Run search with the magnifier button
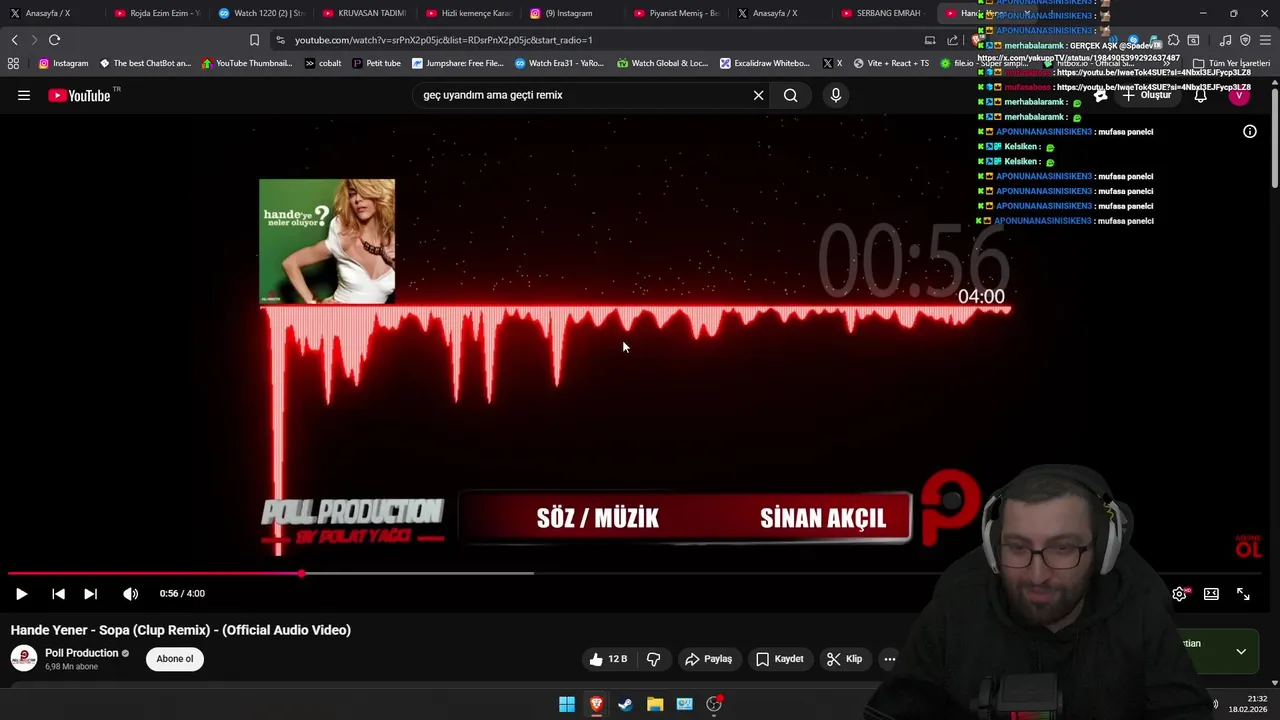 pyautogui.click(x=791, y=95)
